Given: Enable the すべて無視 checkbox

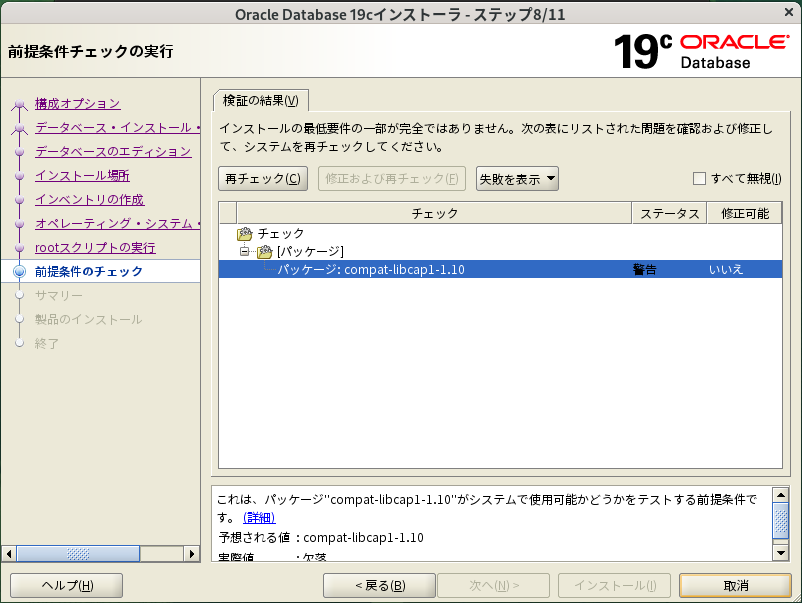Looking at the screenshot, I should click(x=699, y=178).
